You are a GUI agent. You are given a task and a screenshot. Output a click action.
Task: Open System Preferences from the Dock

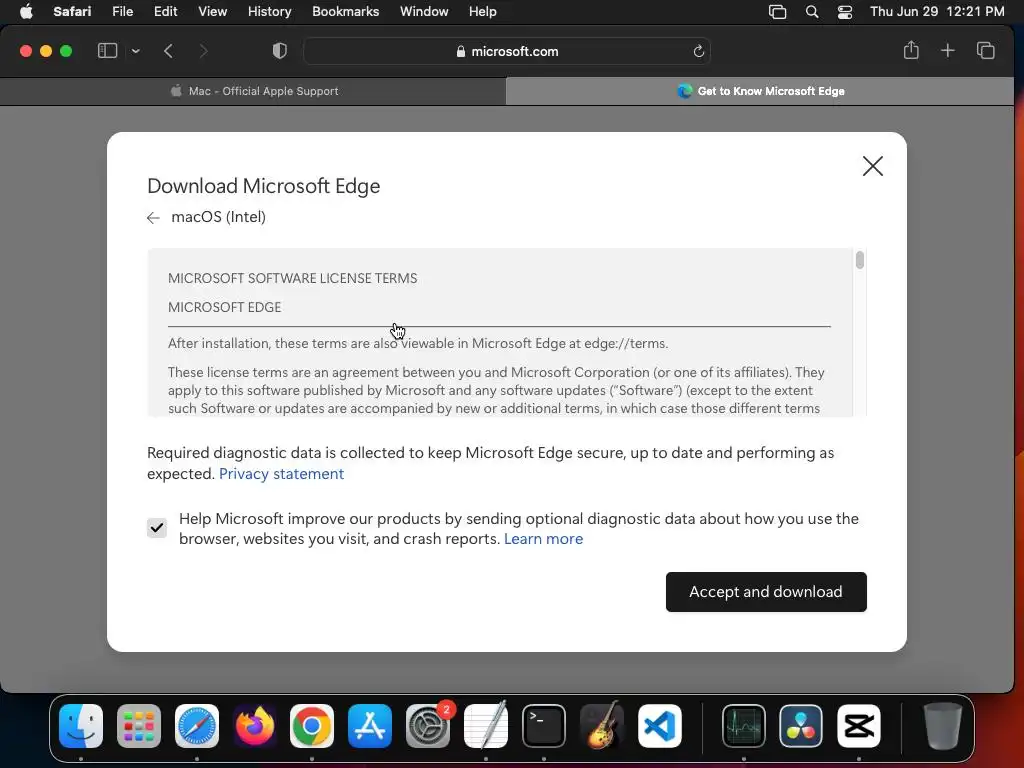[428, 726]
